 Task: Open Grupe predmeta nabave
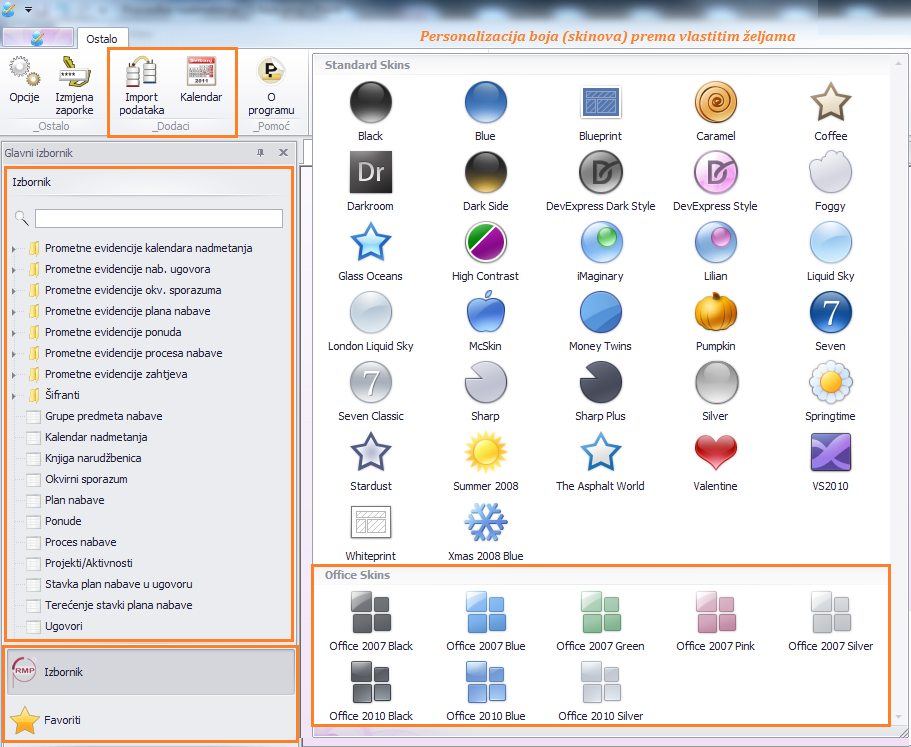(103, 416)
